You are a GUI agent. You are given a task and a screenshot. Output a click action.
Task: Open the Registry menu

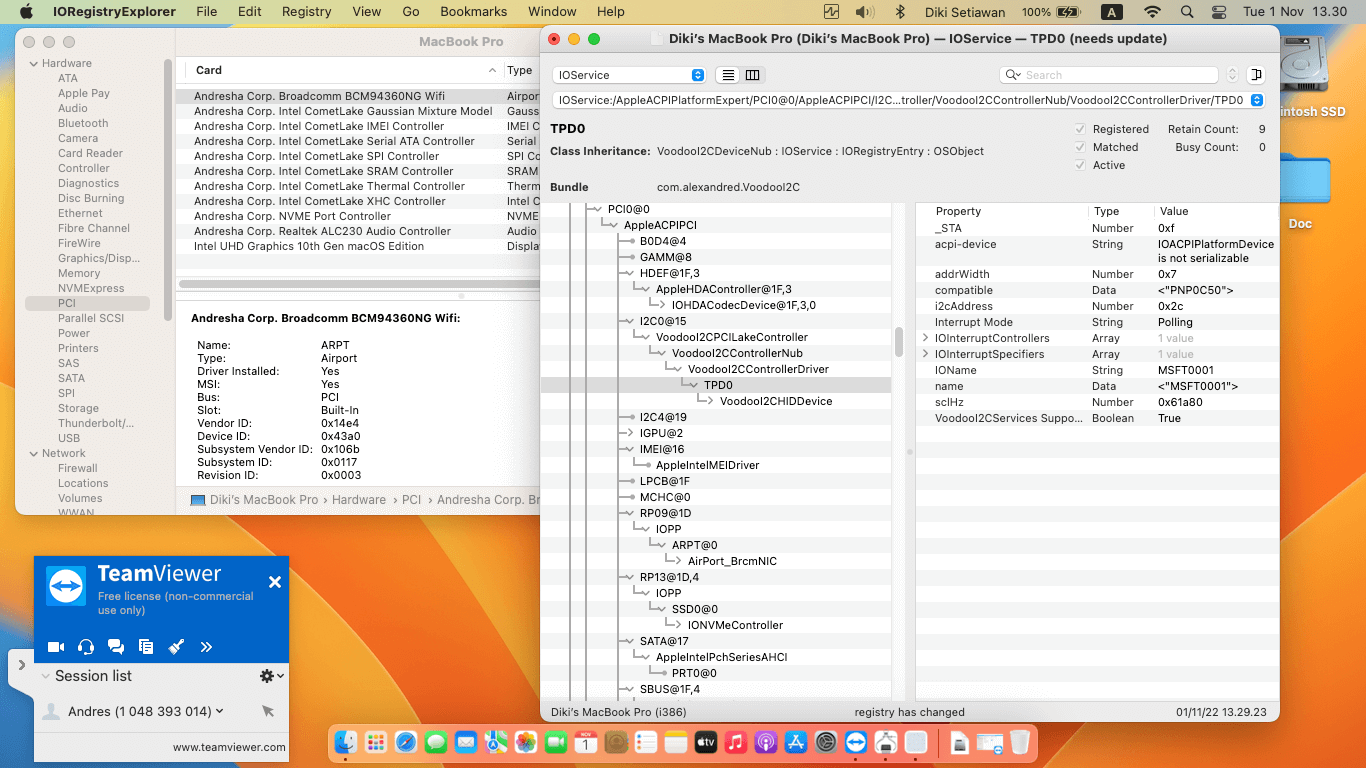pyautogui.click(x=306, y=12)
